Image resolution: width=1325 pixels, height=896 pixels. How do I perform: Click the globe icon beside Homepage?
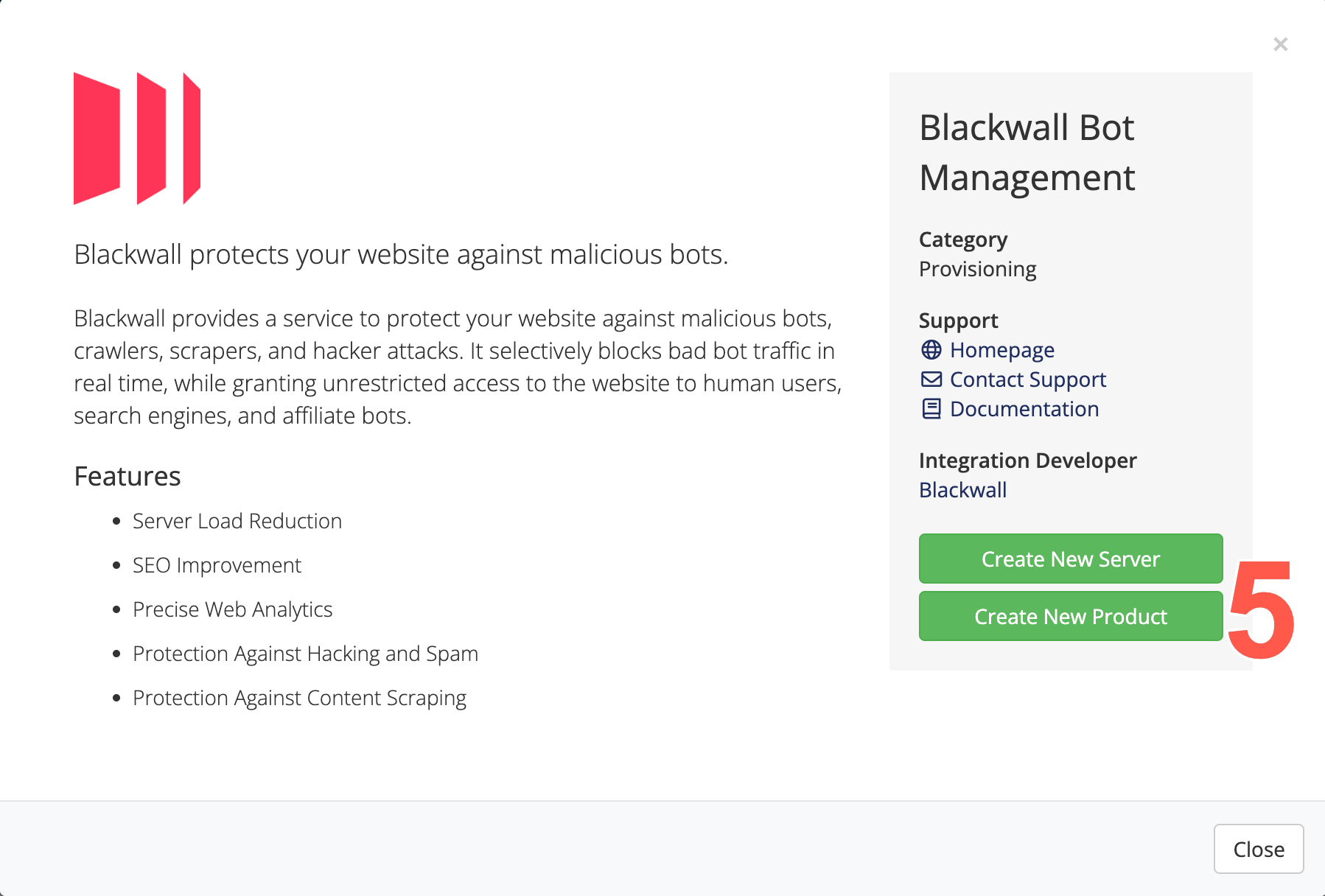coord(931,350)
